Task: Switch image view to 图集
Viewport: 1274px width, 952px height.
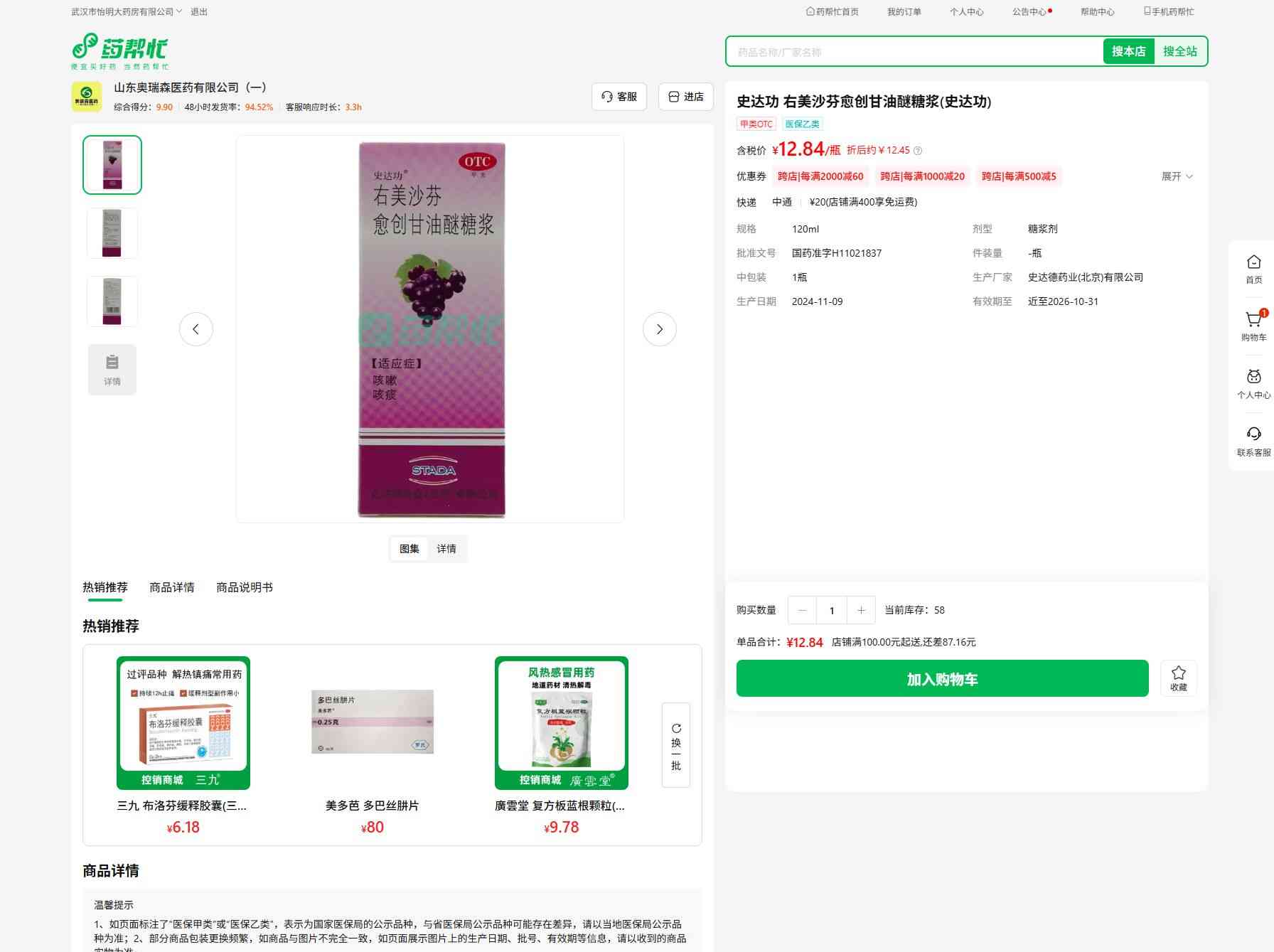Action: (409, 549)
